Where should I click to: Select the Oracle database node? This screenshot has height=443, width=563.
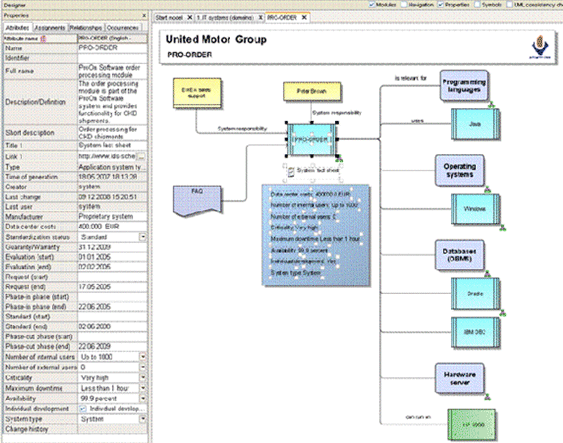475,294
